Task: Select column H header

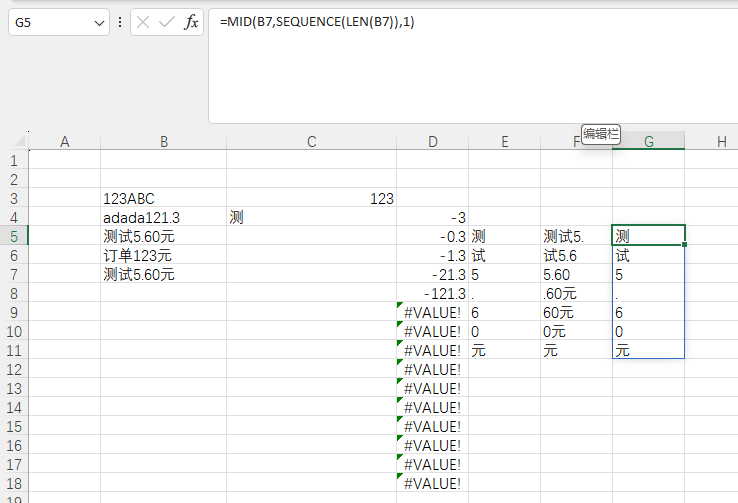Action: [722, 141]
